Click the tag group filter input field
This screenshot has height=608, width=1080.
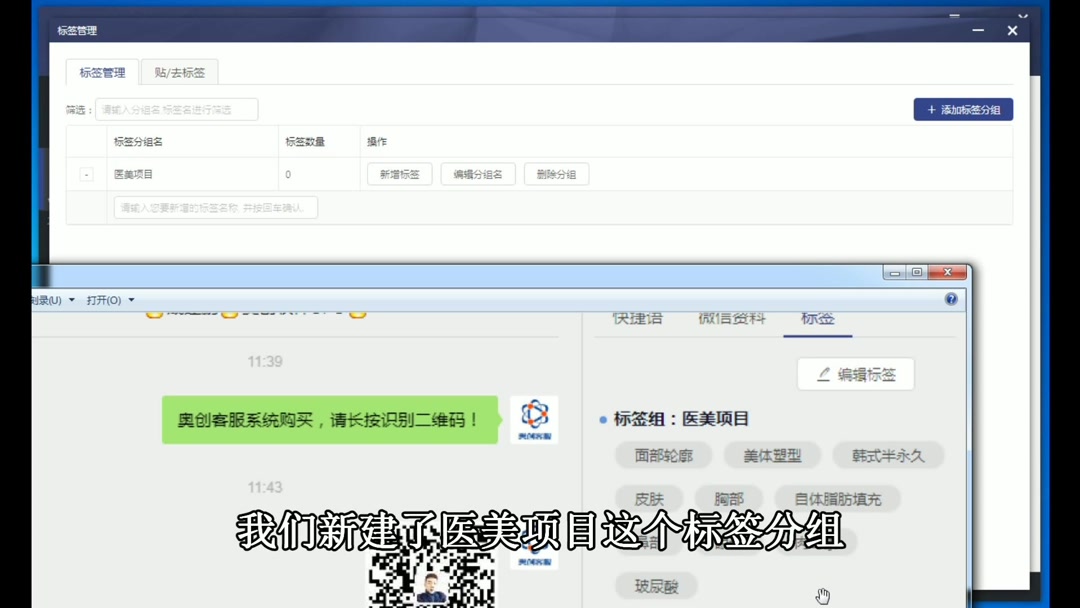tap(176, 109)
